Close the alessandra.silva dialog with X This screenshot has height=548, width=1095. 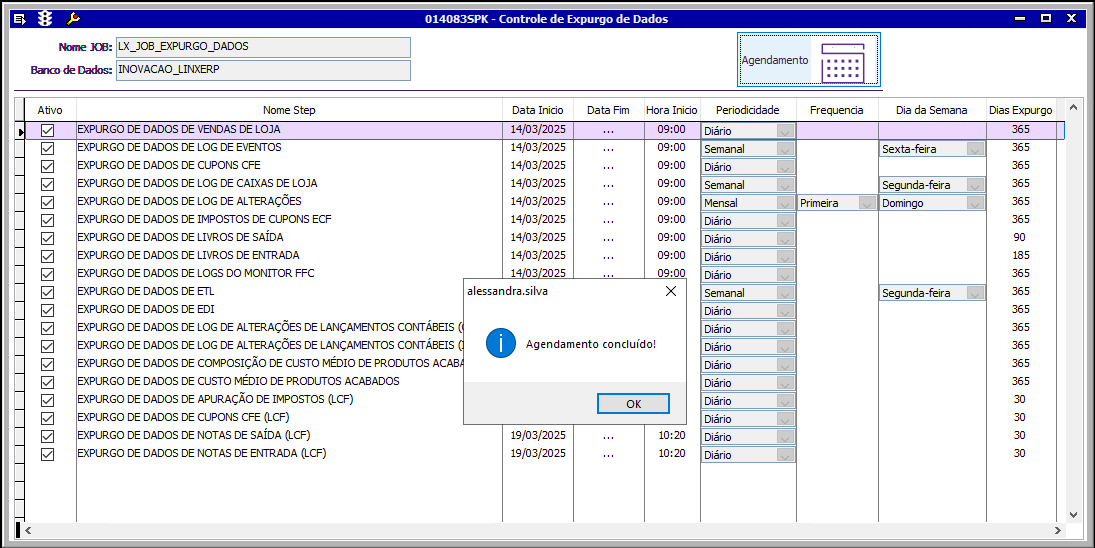pos(670,292)
